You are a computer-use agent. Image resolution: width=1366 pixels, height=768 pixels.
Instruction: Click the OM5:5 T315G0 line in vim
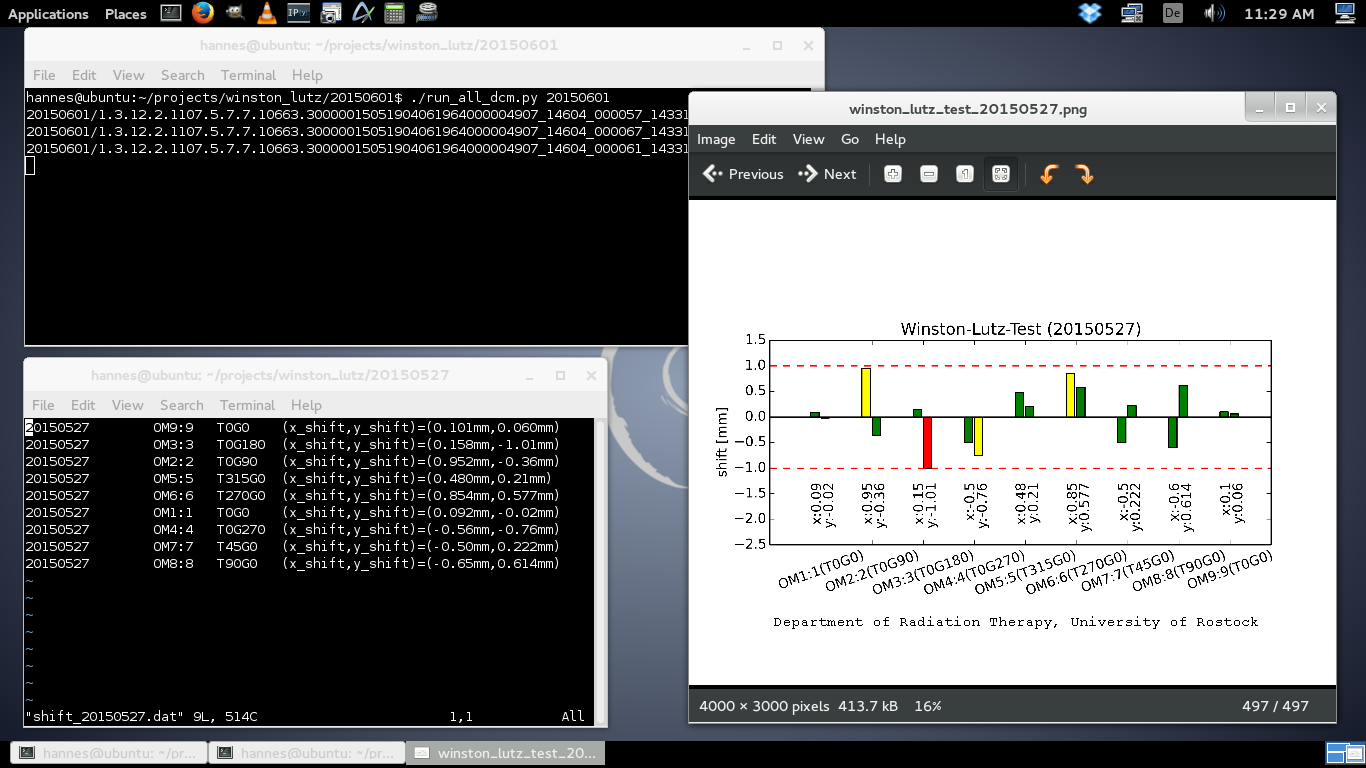[288, 479]
